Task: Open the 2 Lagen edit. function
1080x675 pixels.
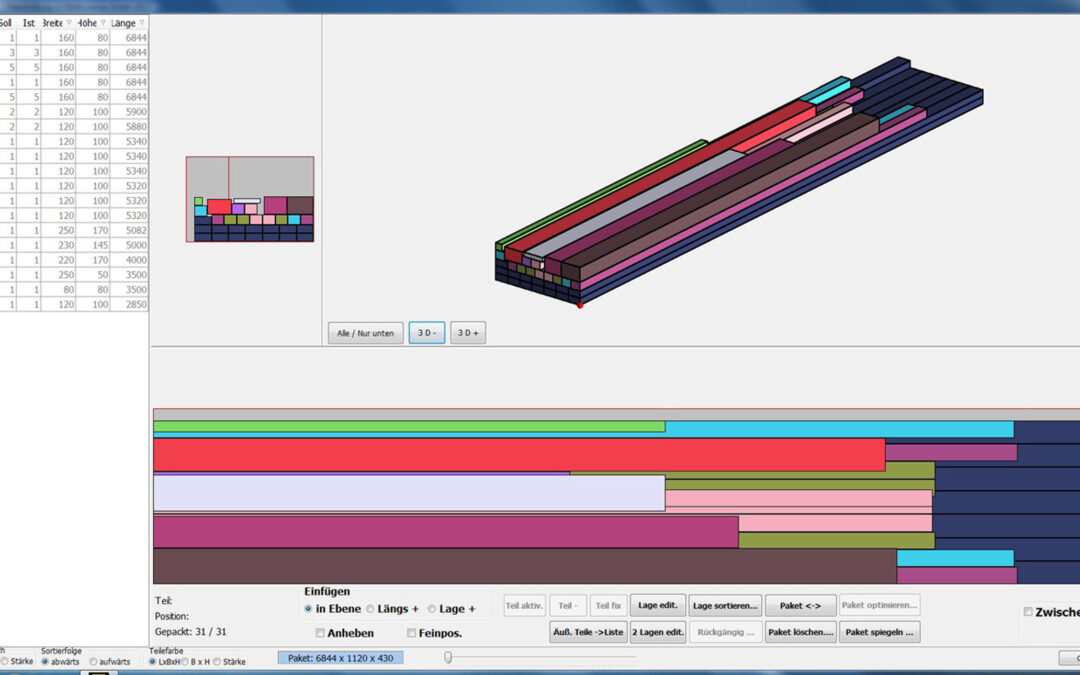Action: (657, 632)
